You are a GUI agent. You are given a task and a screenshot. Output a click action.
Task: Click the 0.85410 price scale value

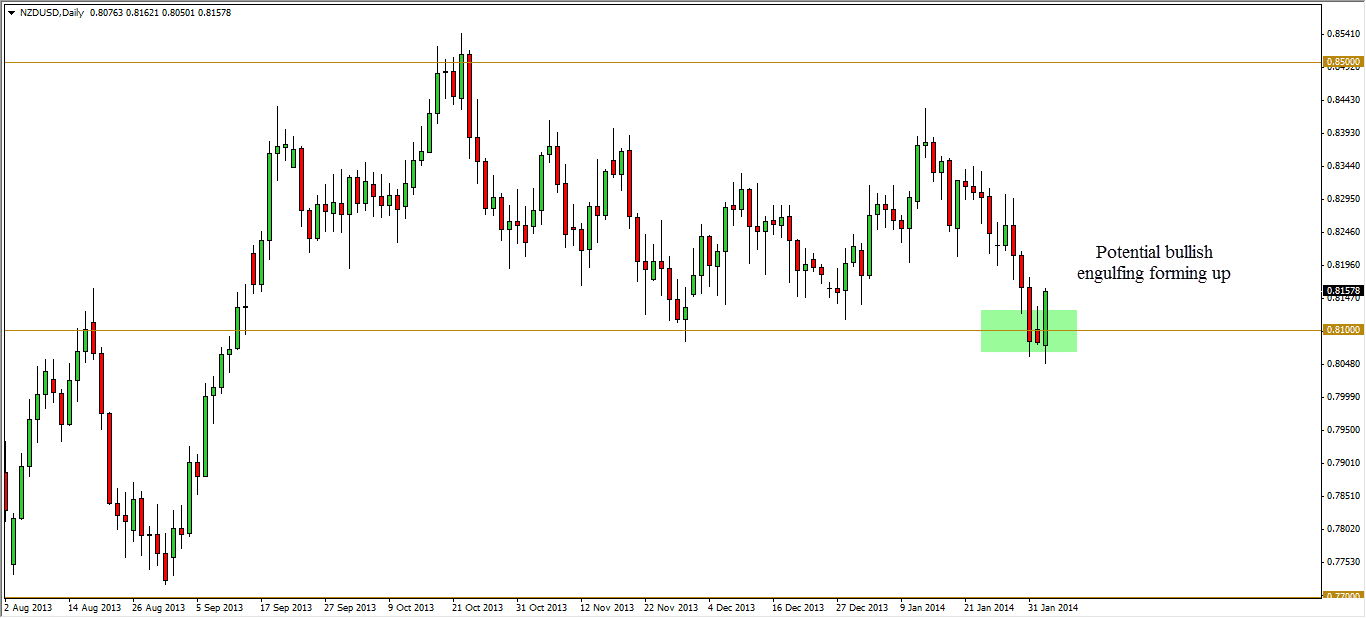click(x=1342, y=33)
